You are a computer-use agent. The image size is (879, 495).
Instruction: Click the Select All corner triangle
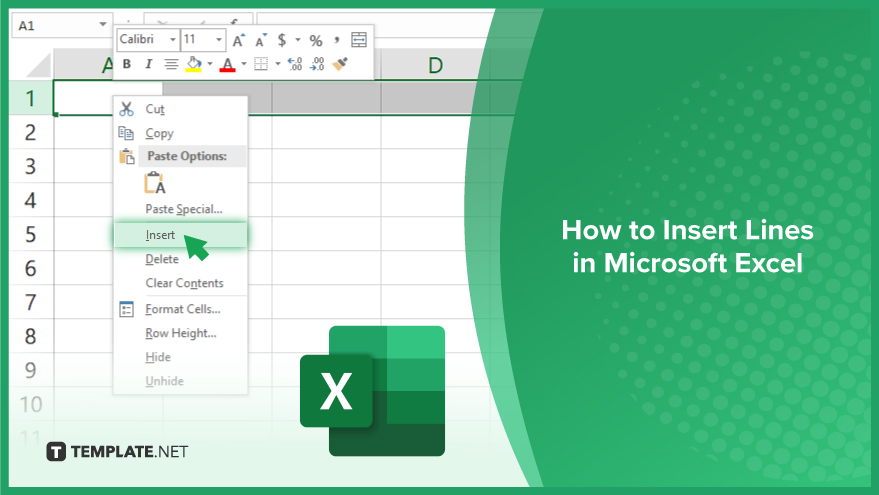[x=38, y=66]
